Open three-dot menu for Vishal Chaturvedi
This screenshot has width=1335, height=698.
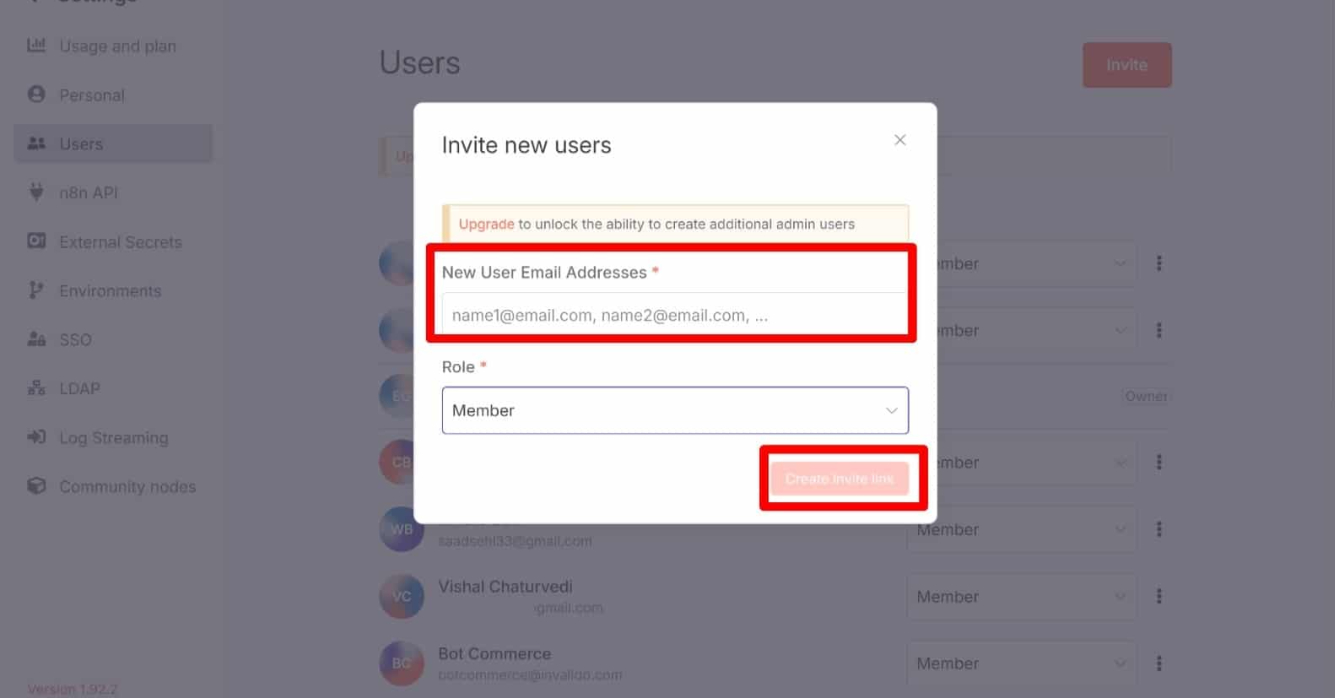point(1159,596)
